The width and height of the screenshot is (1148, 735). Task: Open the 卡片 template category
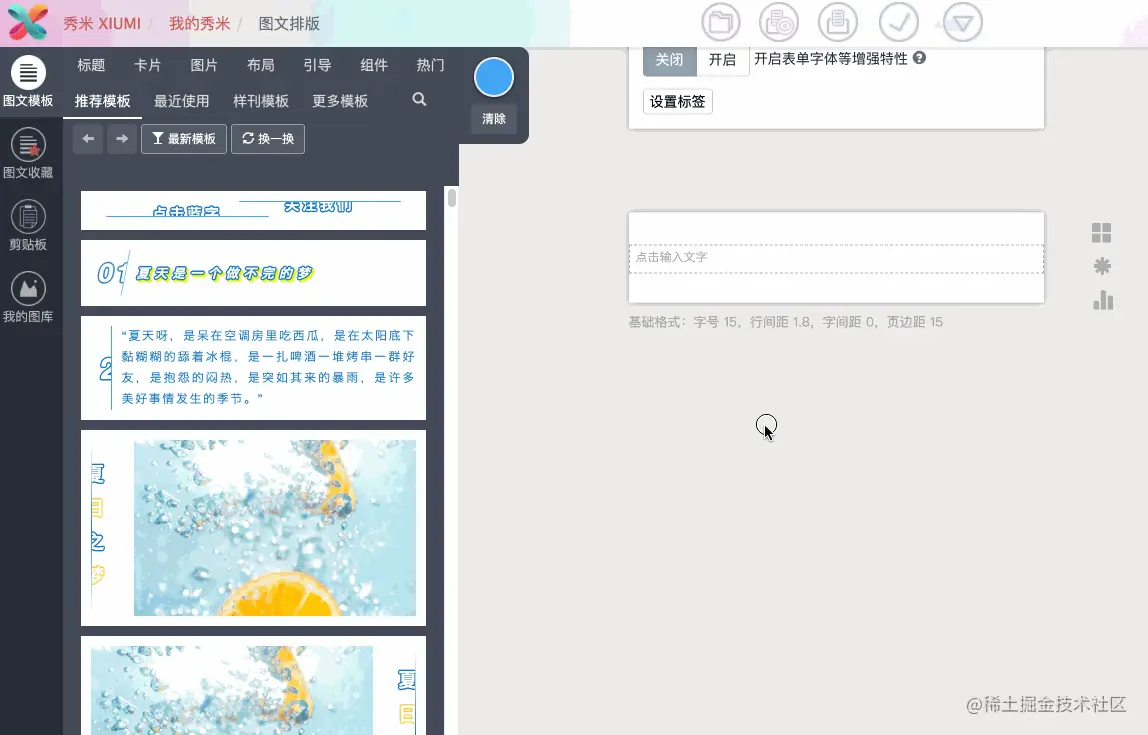[147, 65]
